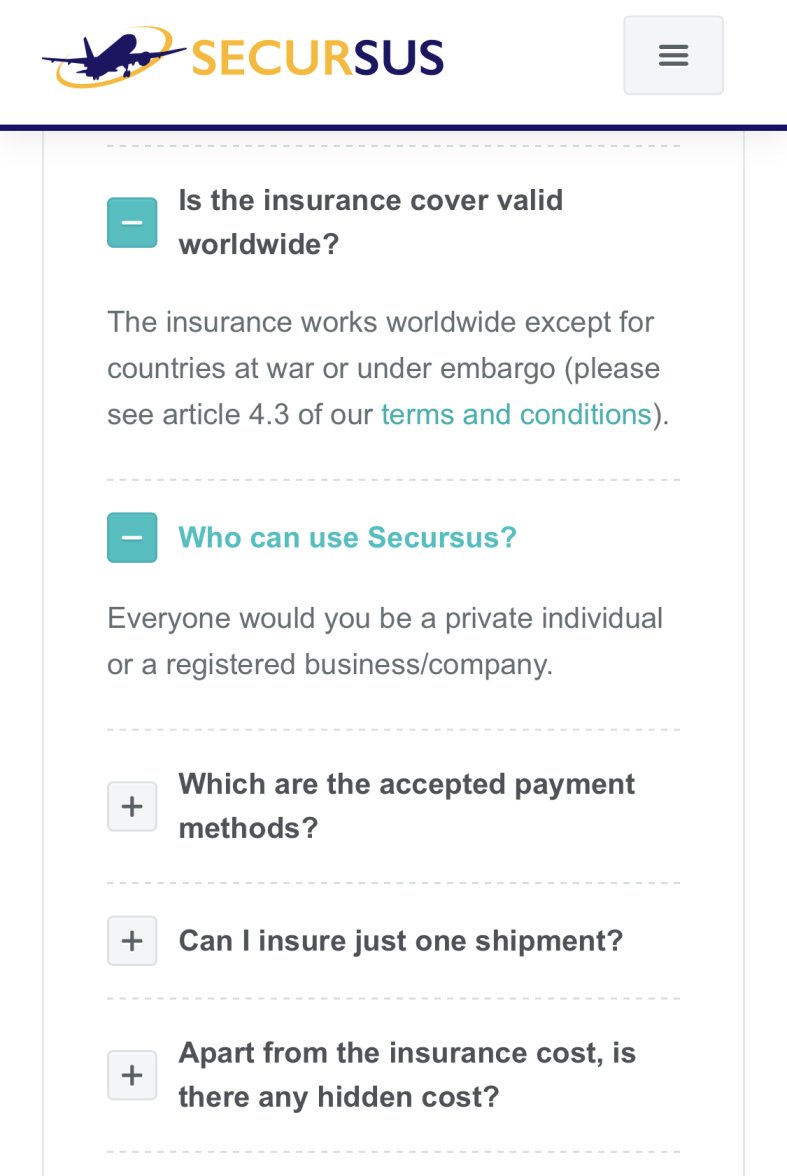
Task: Collapse worldwide cover answer via minus icon
Action: [x=132, y=222]
